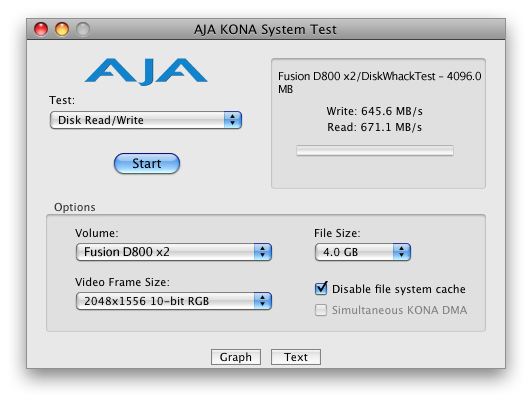
Task: Click the Options group label
Action: tap(75, 207)
